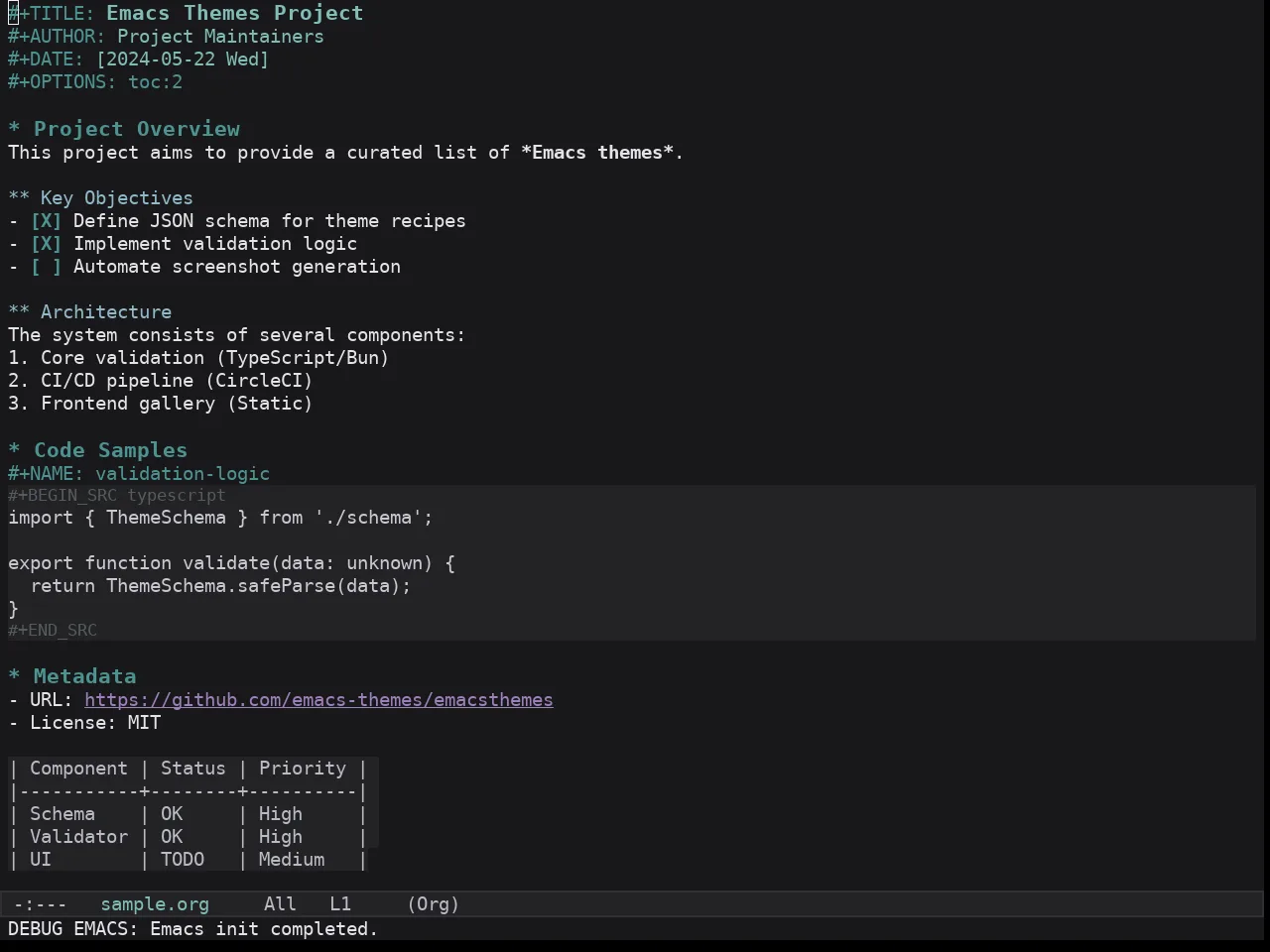Click the UI table cell
This screenshot has height=952, width=1270.
(41, 860)
